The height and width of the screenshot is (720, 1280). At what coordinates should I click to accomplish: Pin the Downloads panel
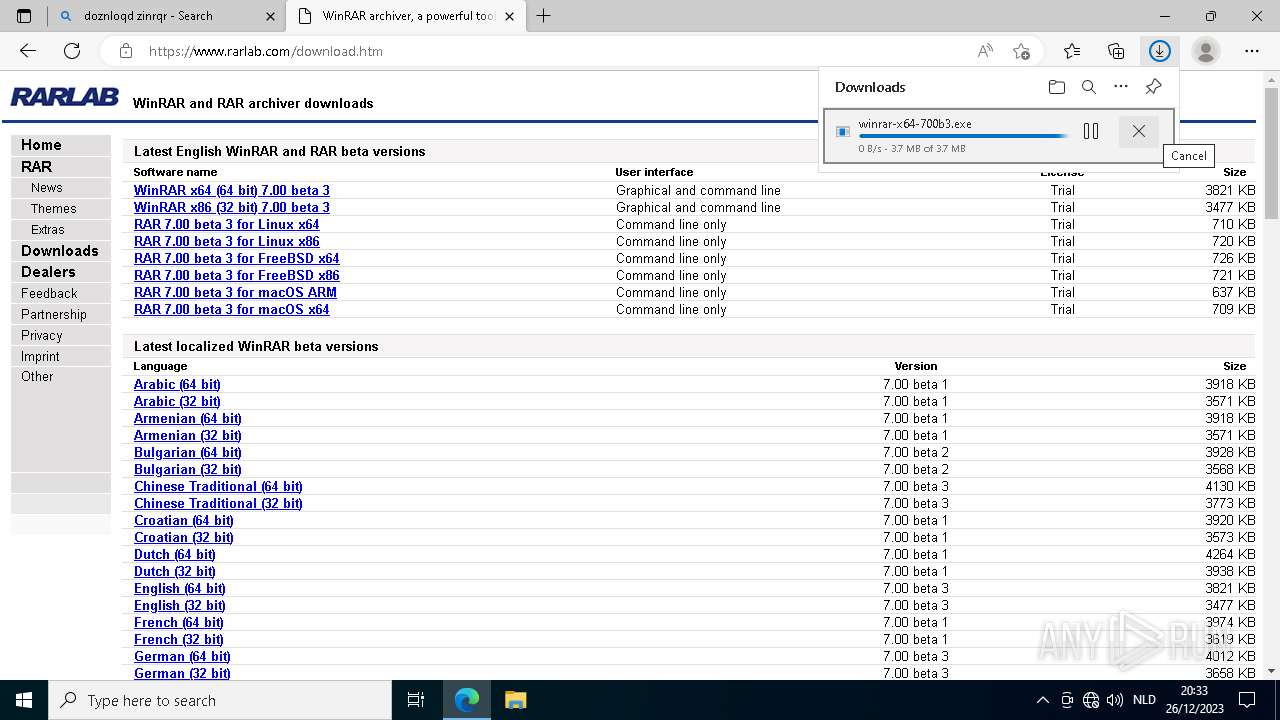coord(1153,87)
